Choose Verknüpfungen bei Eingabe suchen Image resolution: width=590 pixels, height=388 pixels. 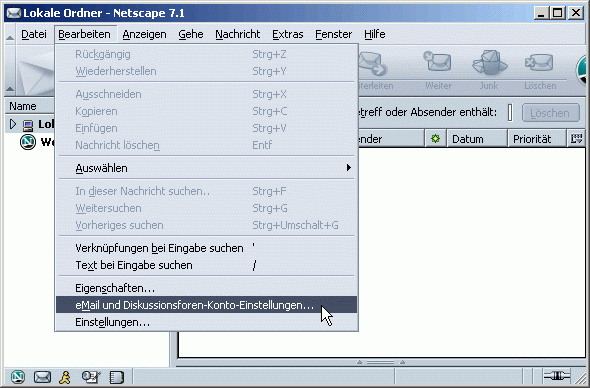click(207, 248)
